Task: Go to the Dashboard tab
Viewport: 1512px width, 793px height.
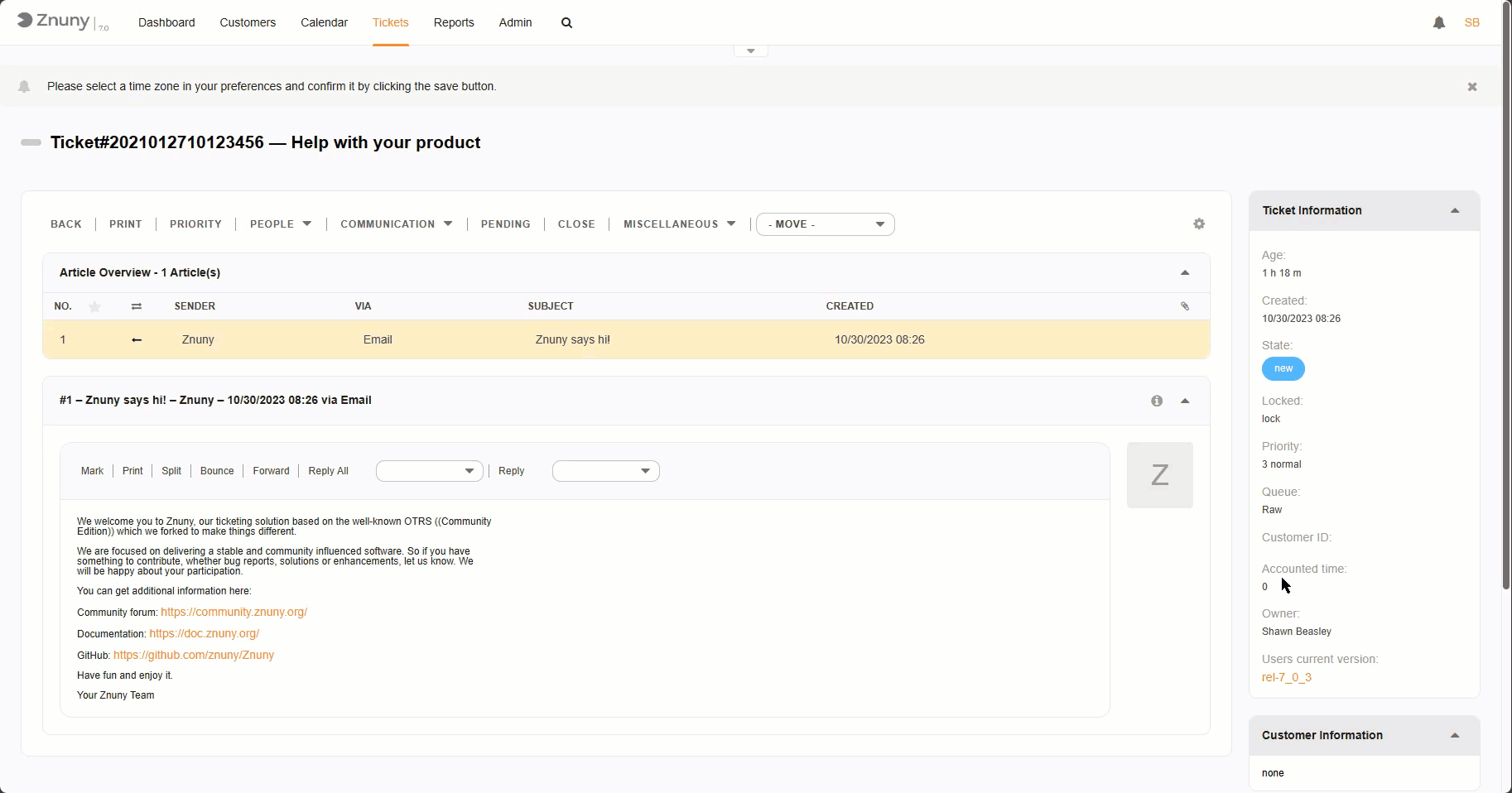Action: [166, 22]
